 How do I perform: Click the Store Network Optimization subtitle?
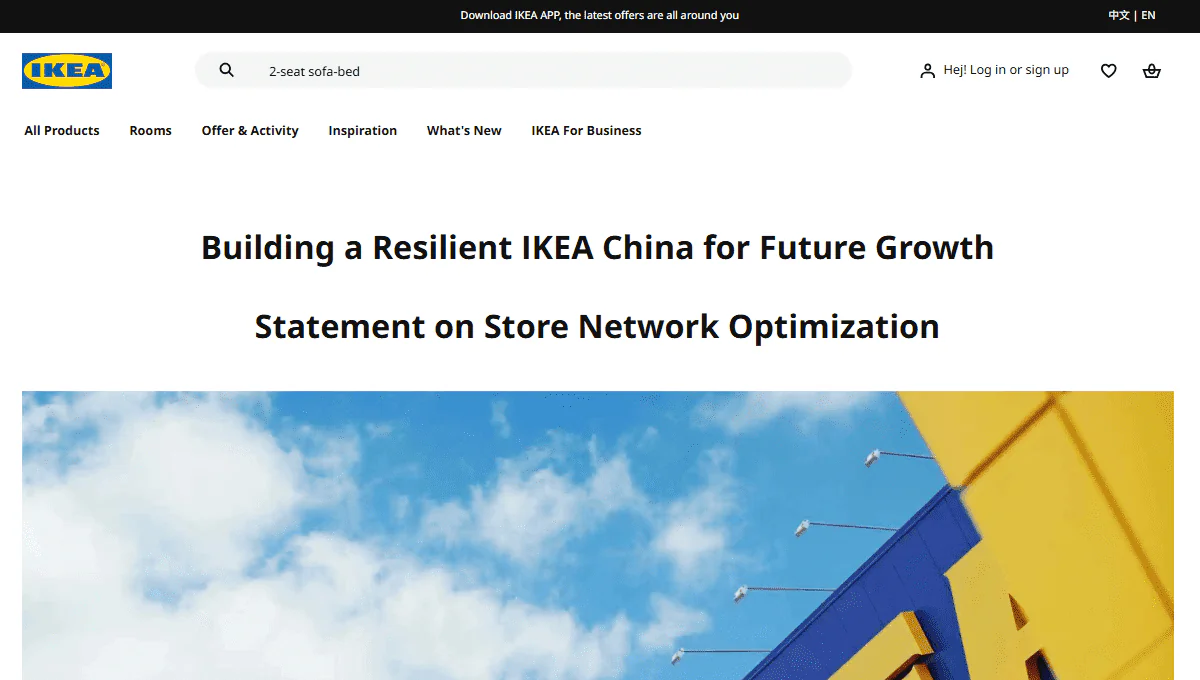pos(597,326)
